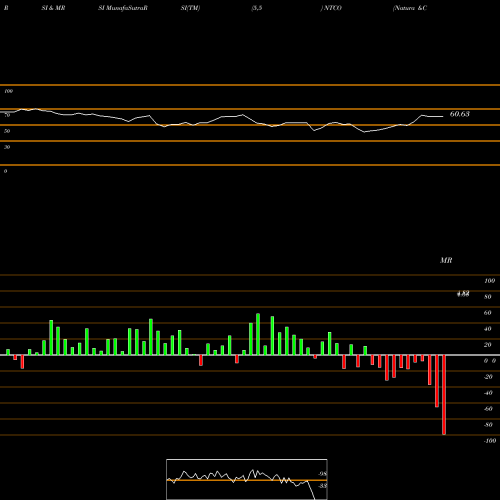This screenshot has height=500, width=500.
Task: Select the longest red MR bar reaching -100
Action: [444, 395]
